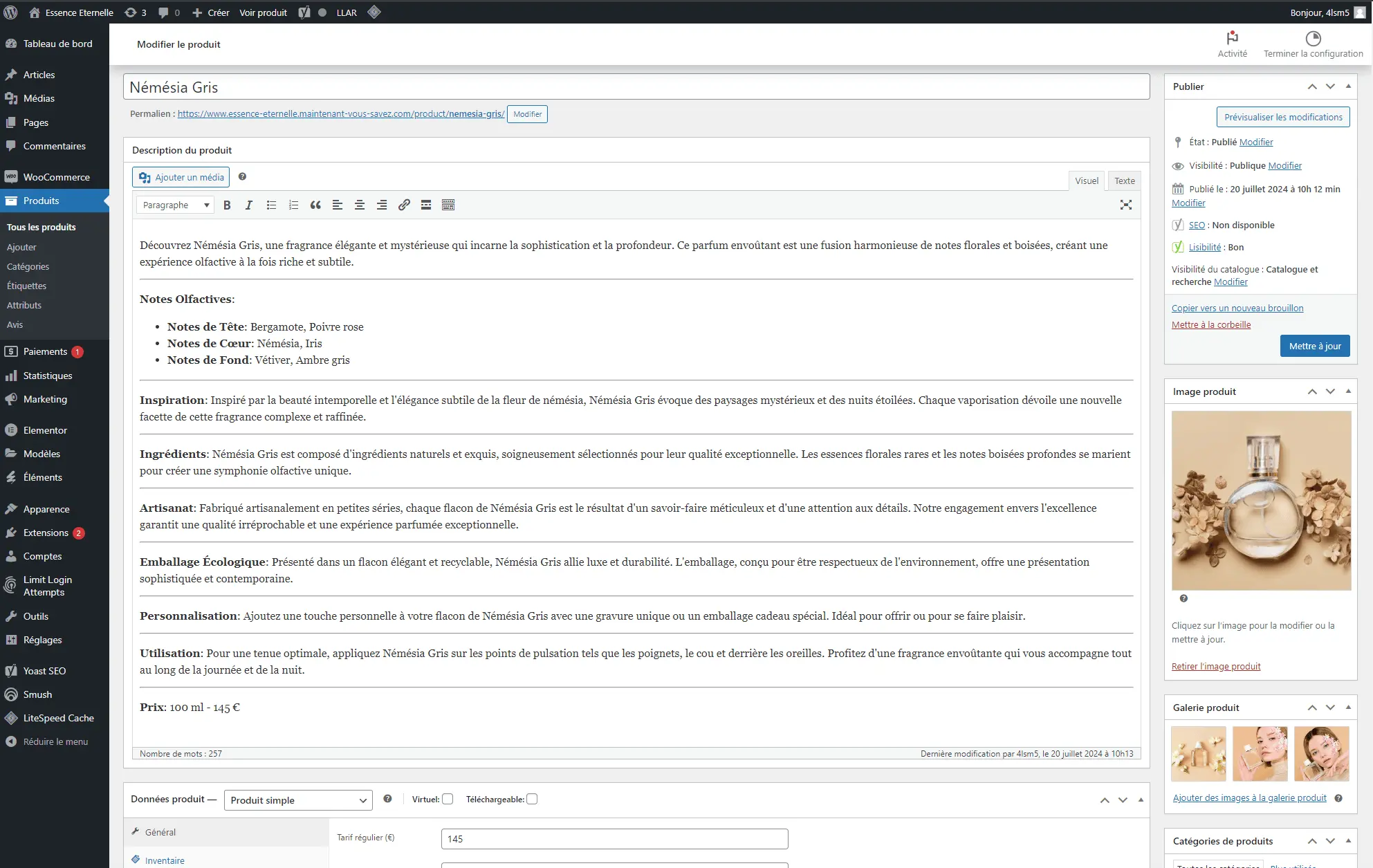Move Galerie produit panel up
Screen dimensions: 1373x868
(1312, 708)
